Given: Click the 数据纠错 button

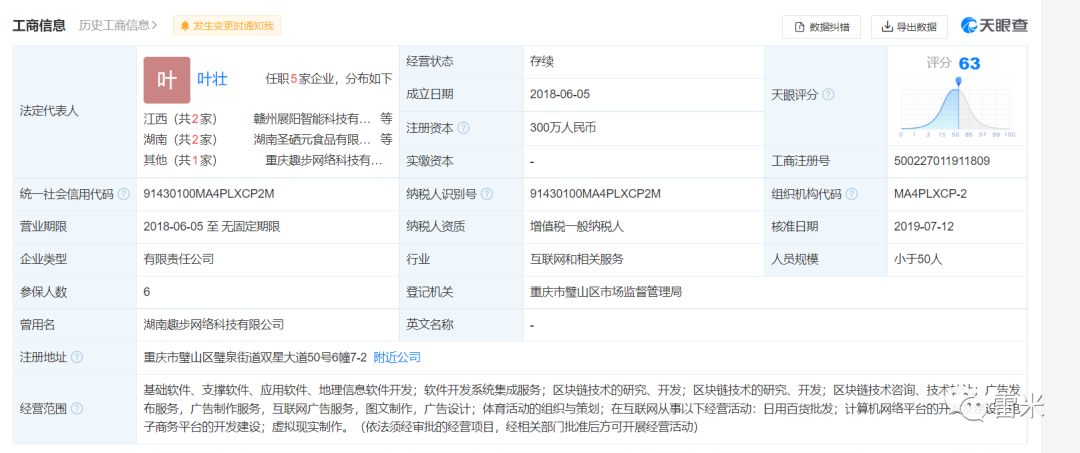Looking at the screenshot, I should (821, 27).
